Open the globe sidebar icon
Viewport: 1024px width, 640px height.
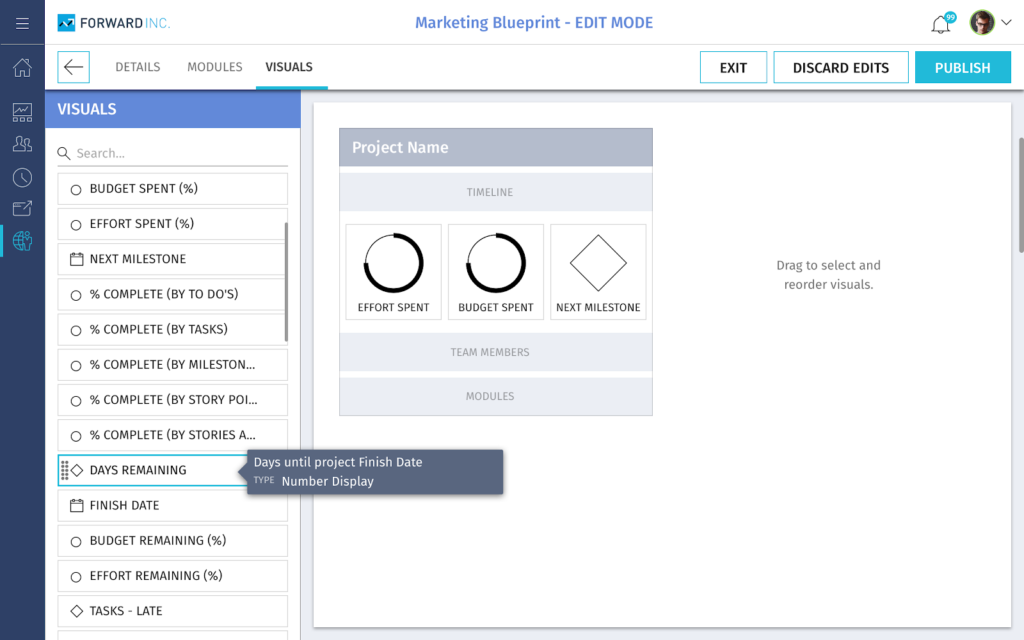22,240
